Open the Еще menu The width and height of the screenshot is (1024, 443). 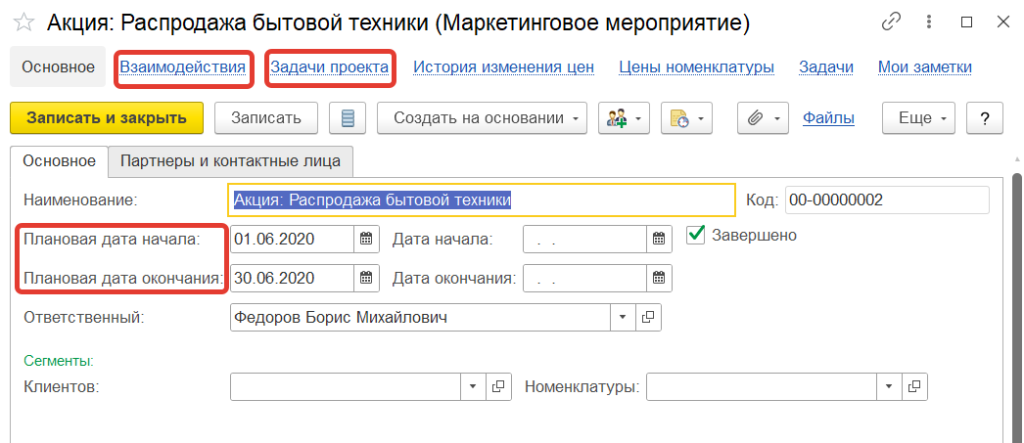coord(920,118)
